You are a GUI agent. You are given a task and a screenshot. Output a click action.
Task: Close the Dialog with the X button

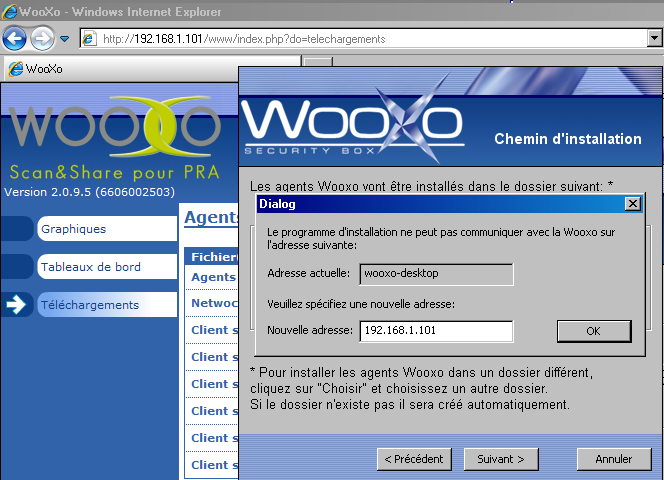click(x=633, y=204)
